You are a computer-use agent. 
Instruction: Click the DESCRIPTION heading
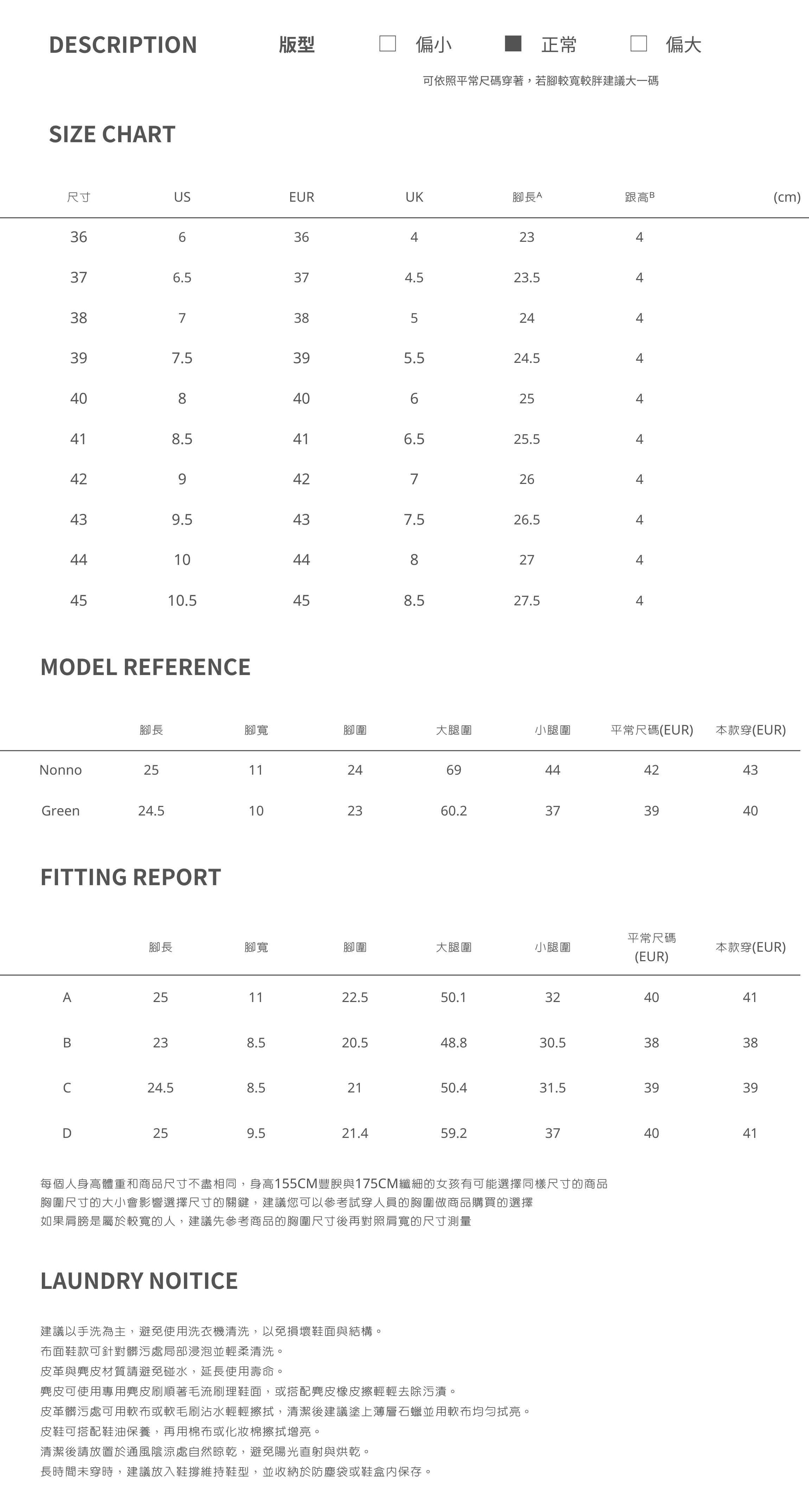123,45
